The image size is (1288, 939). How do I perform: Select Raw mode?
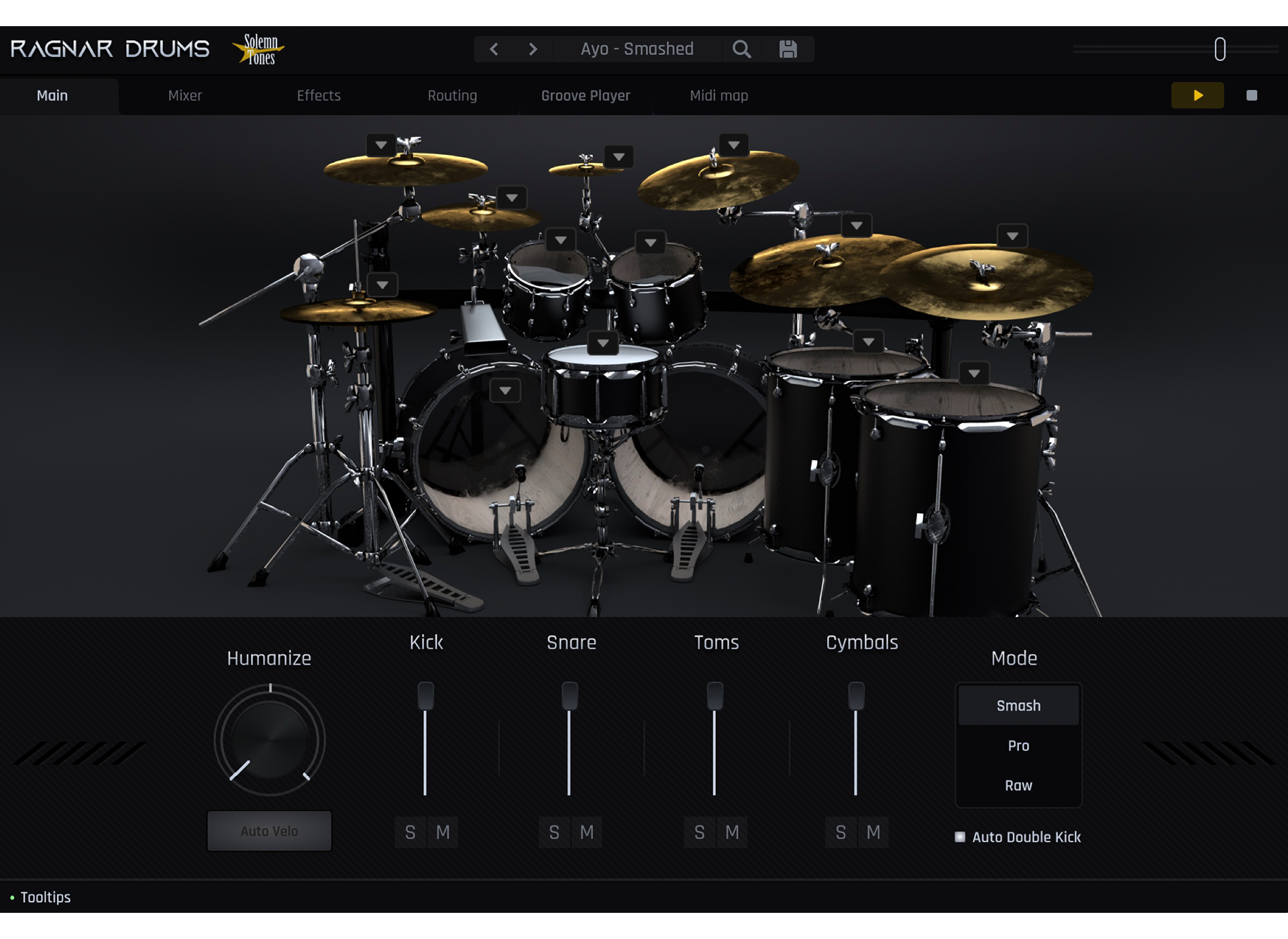point(1018,785)
